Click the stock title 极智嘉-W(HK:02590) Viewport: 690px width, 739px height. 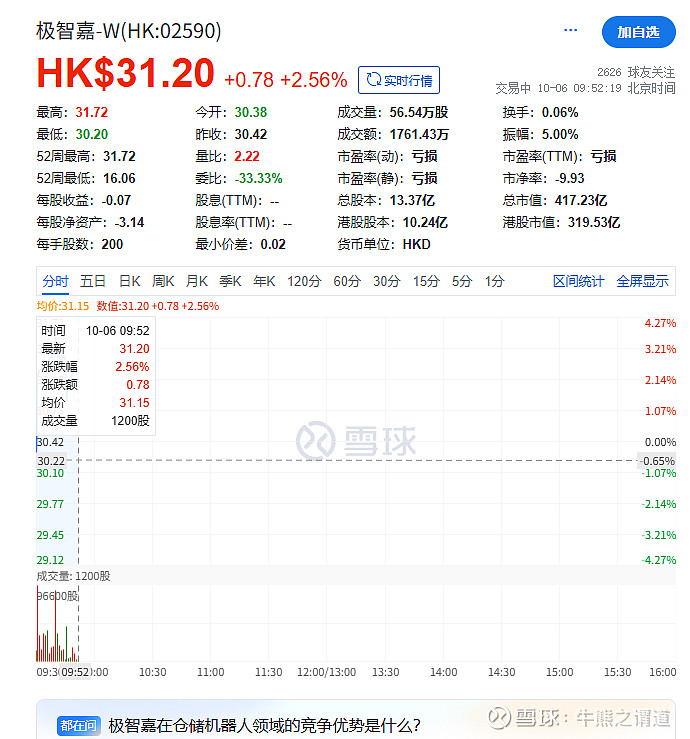(x=129, y=31)
